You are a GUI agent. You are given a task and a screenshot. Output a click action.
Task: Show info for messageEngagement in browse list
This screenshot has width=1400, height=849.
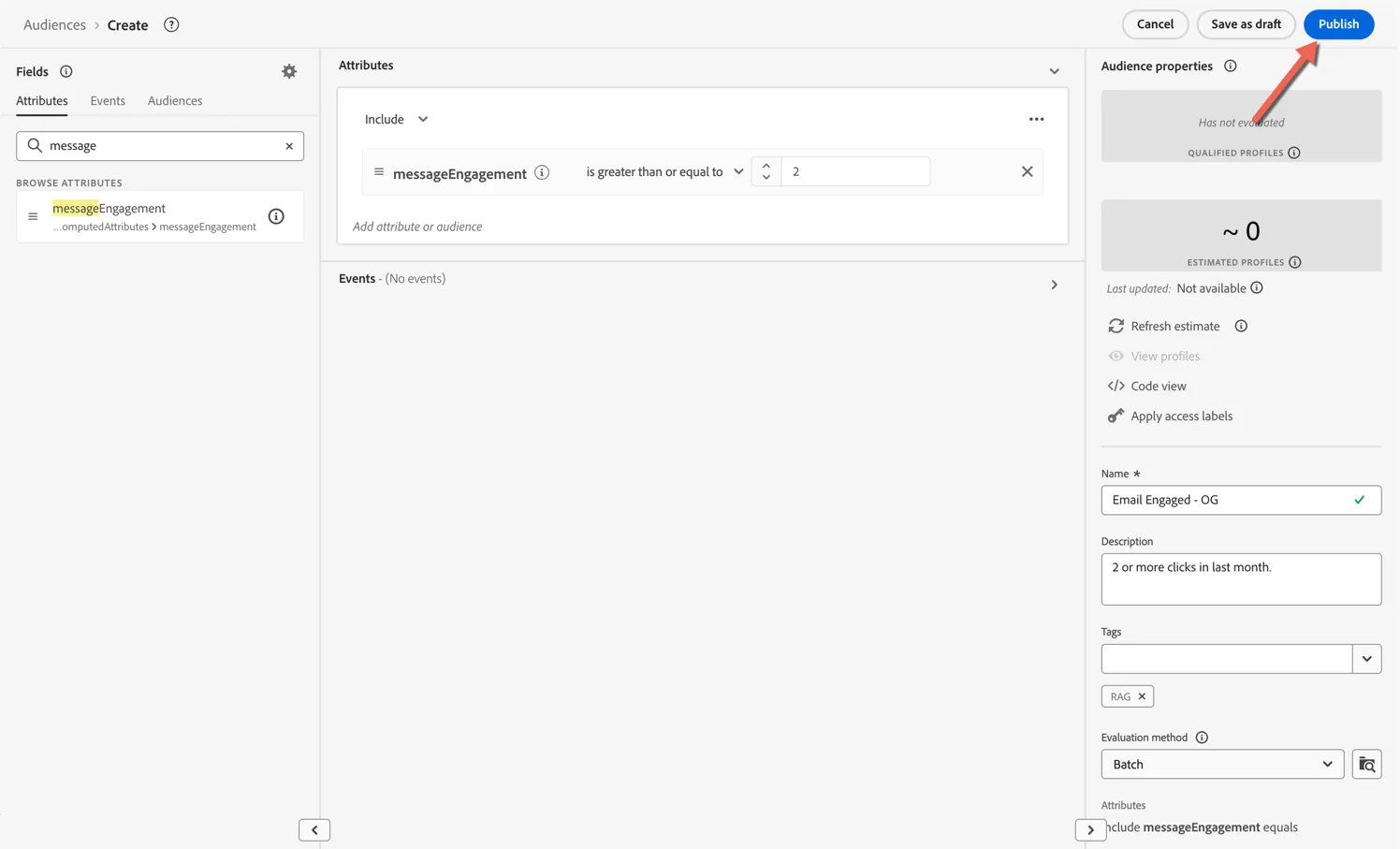tap(276, 216)
